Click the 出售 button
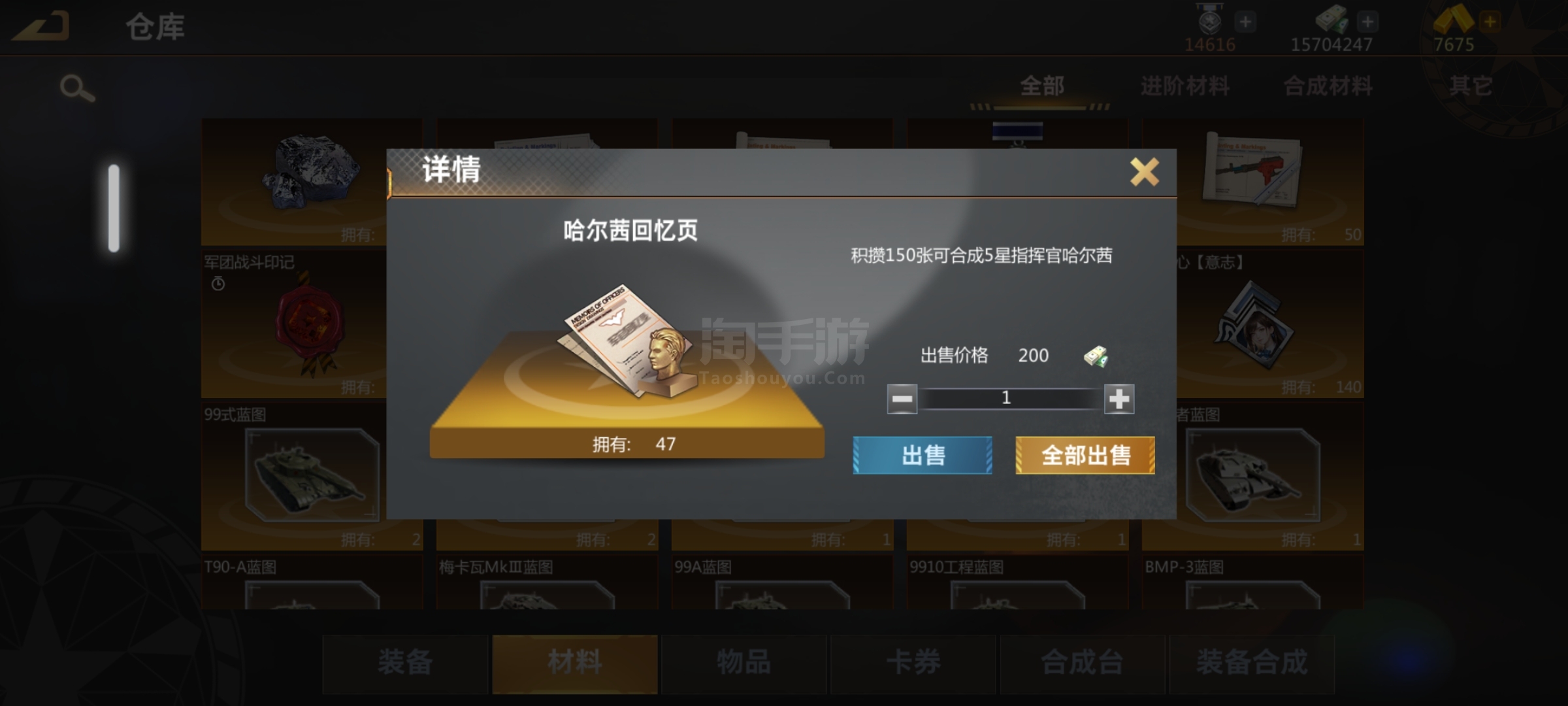 (x=923, y=455)
